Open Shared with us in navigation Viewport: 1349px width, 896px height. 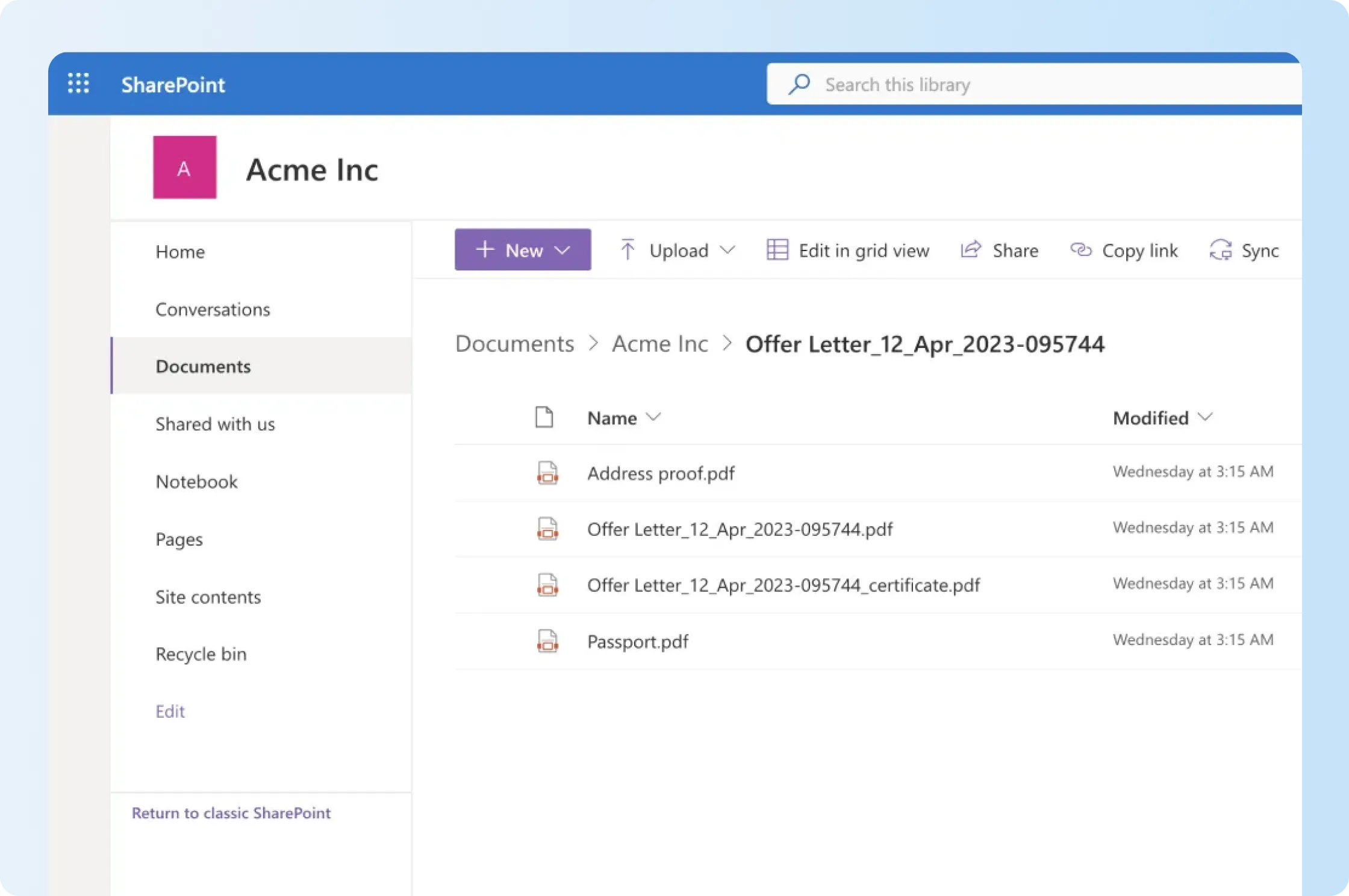(215, 424)
